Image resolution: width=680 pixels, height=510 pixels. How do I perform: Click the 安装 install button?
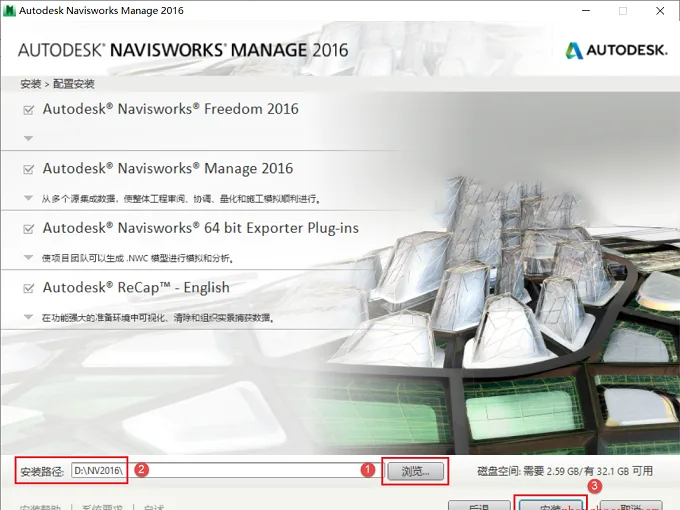point(550,506)
